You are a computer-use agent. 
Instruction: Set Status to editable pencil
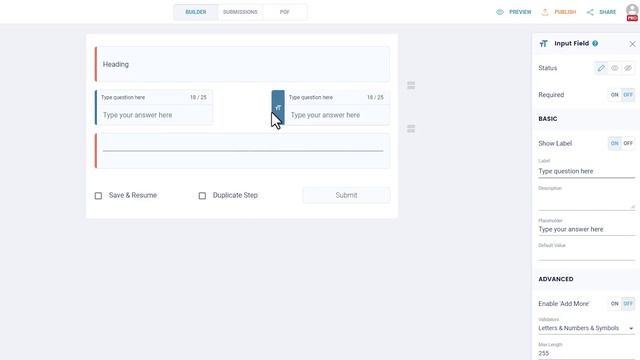click(601, 68)
